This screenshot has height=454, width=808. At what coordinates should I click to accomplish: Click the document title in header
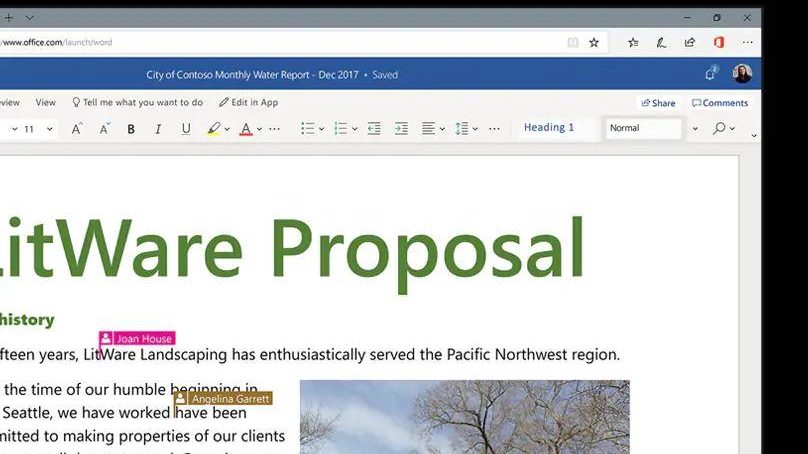click(252, 75)
